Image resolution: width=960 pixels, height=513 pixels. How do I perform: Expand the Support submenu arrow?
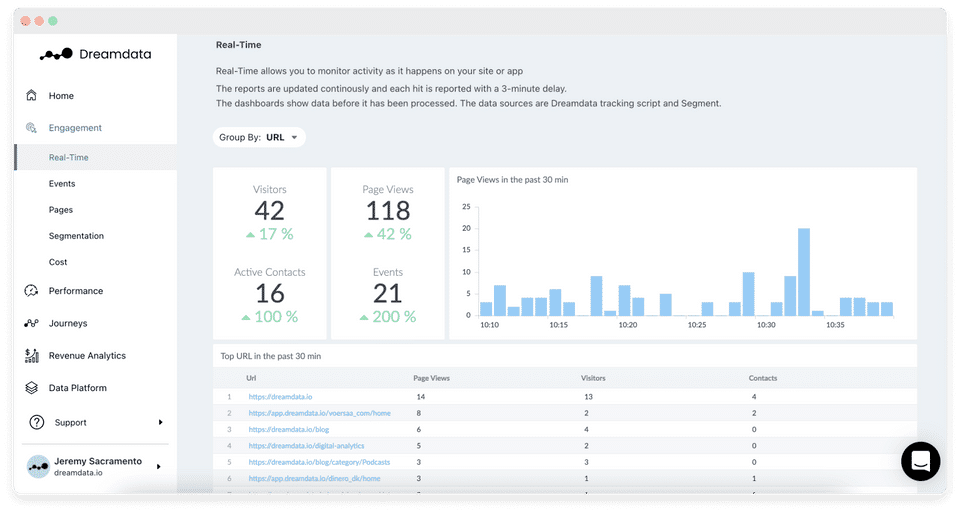point(160,422)
